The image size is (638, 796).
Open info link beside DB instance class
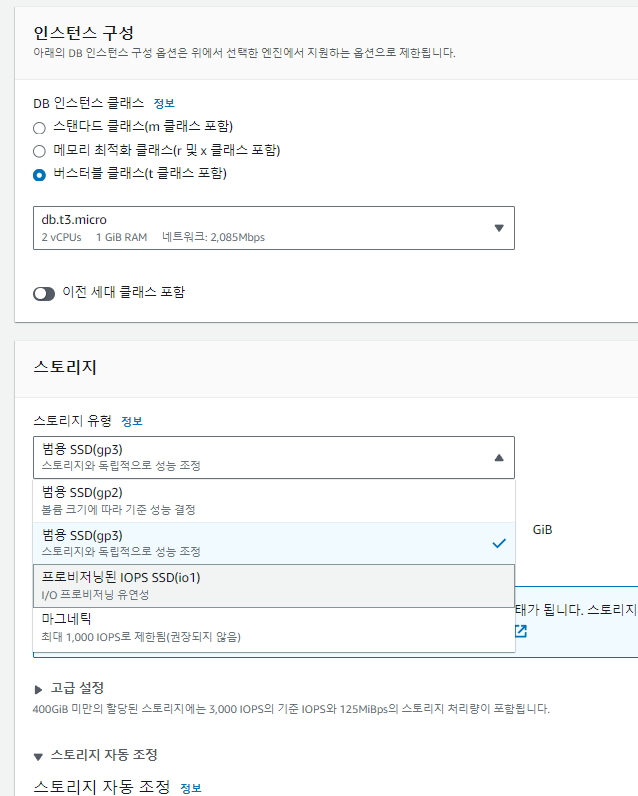pyautogui.click(x=163, y=103)
